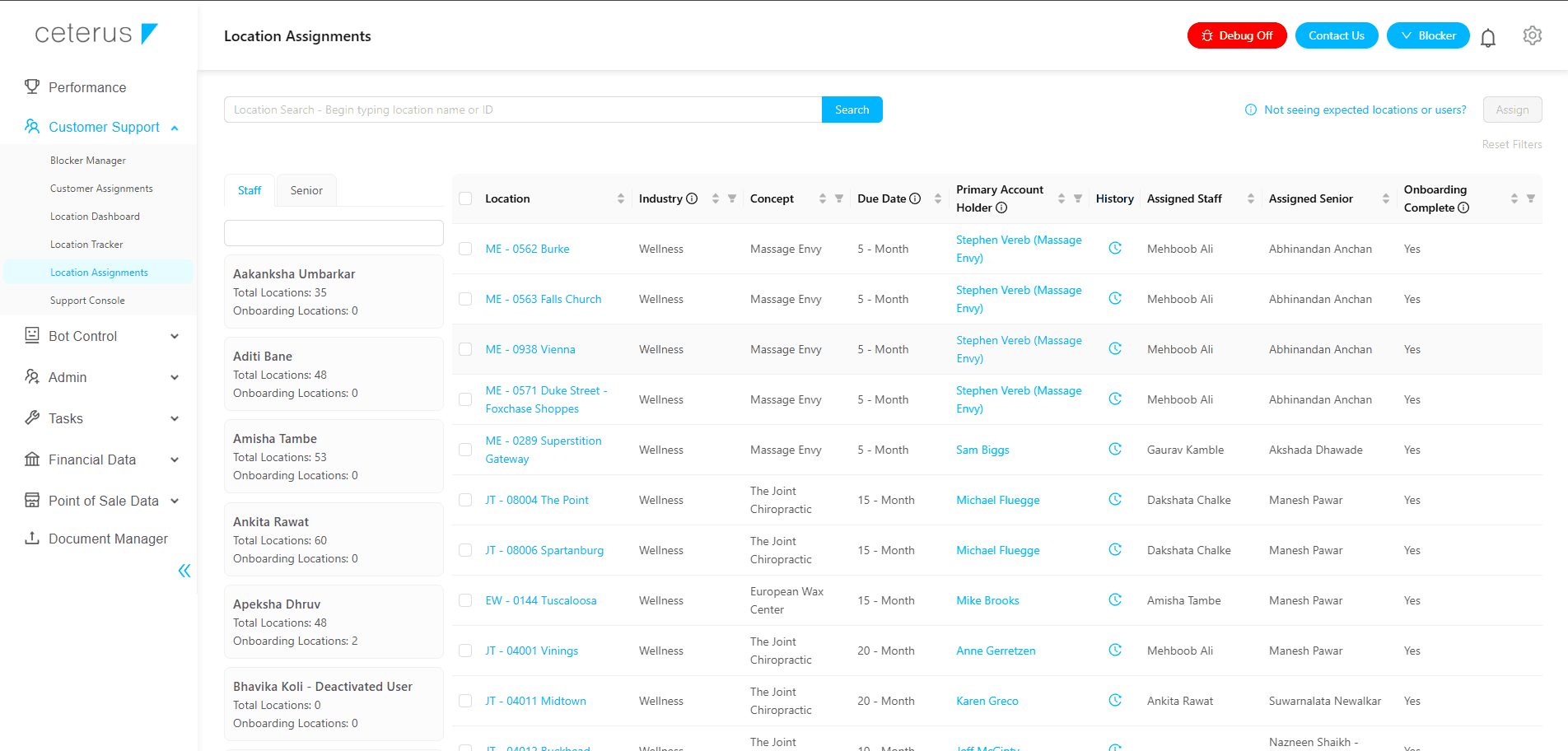Expand the Financial Data menu

pos(99,459)
